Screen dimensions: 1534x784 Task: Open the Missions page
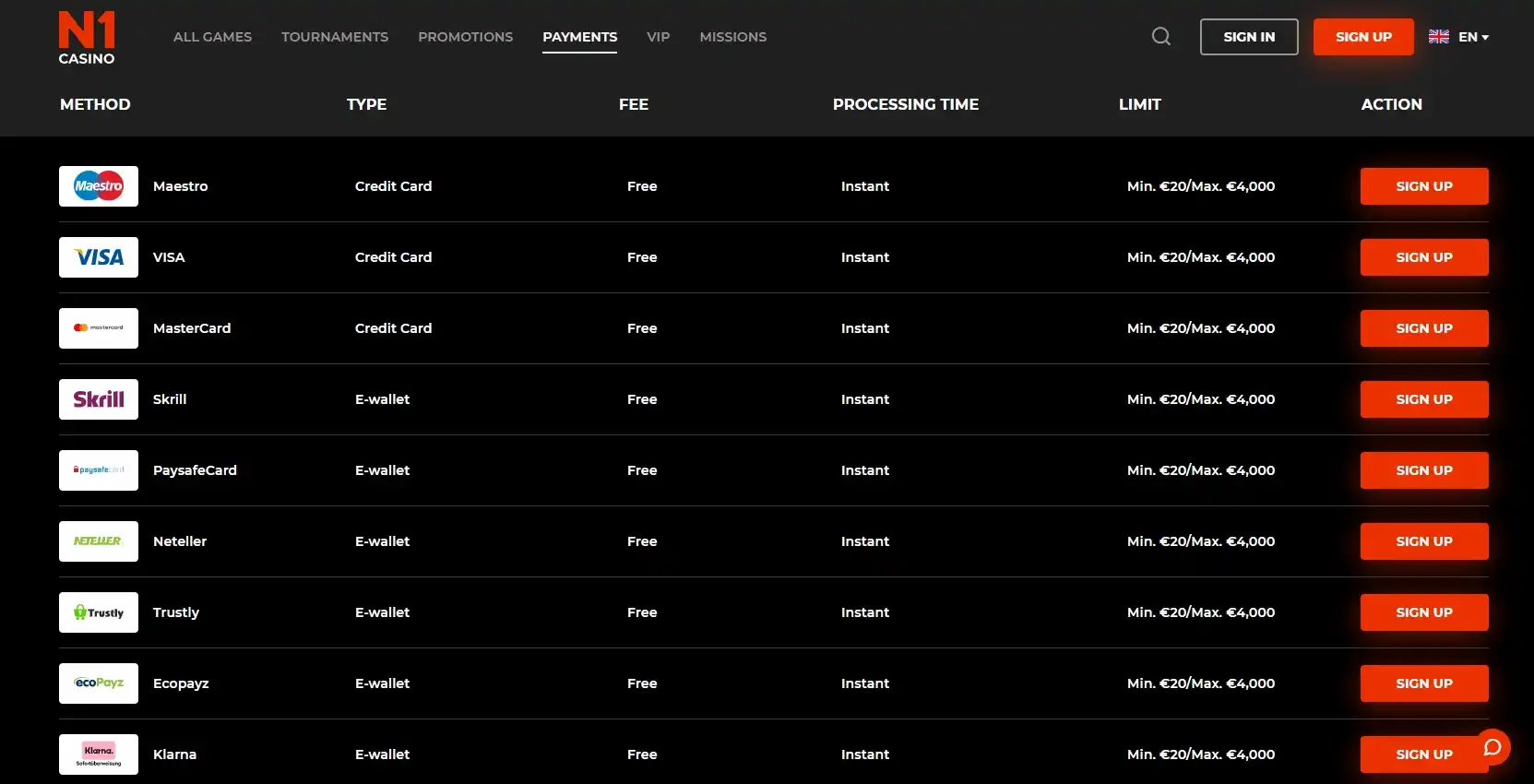point(732,37)
